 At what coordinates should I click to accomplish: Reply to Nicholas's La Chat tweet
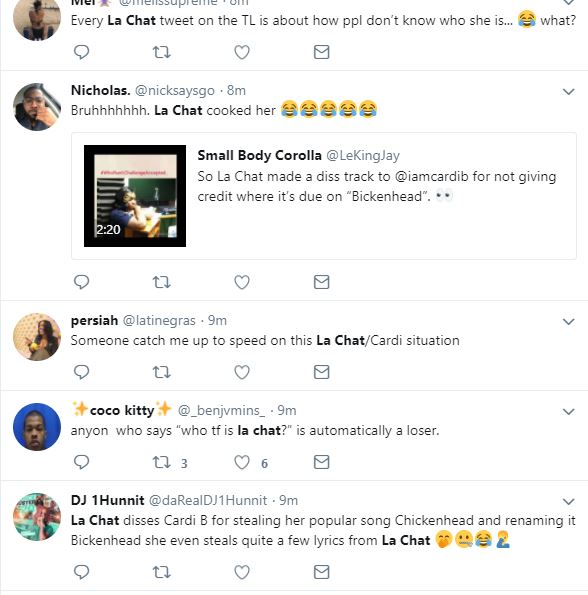(81, 282)
